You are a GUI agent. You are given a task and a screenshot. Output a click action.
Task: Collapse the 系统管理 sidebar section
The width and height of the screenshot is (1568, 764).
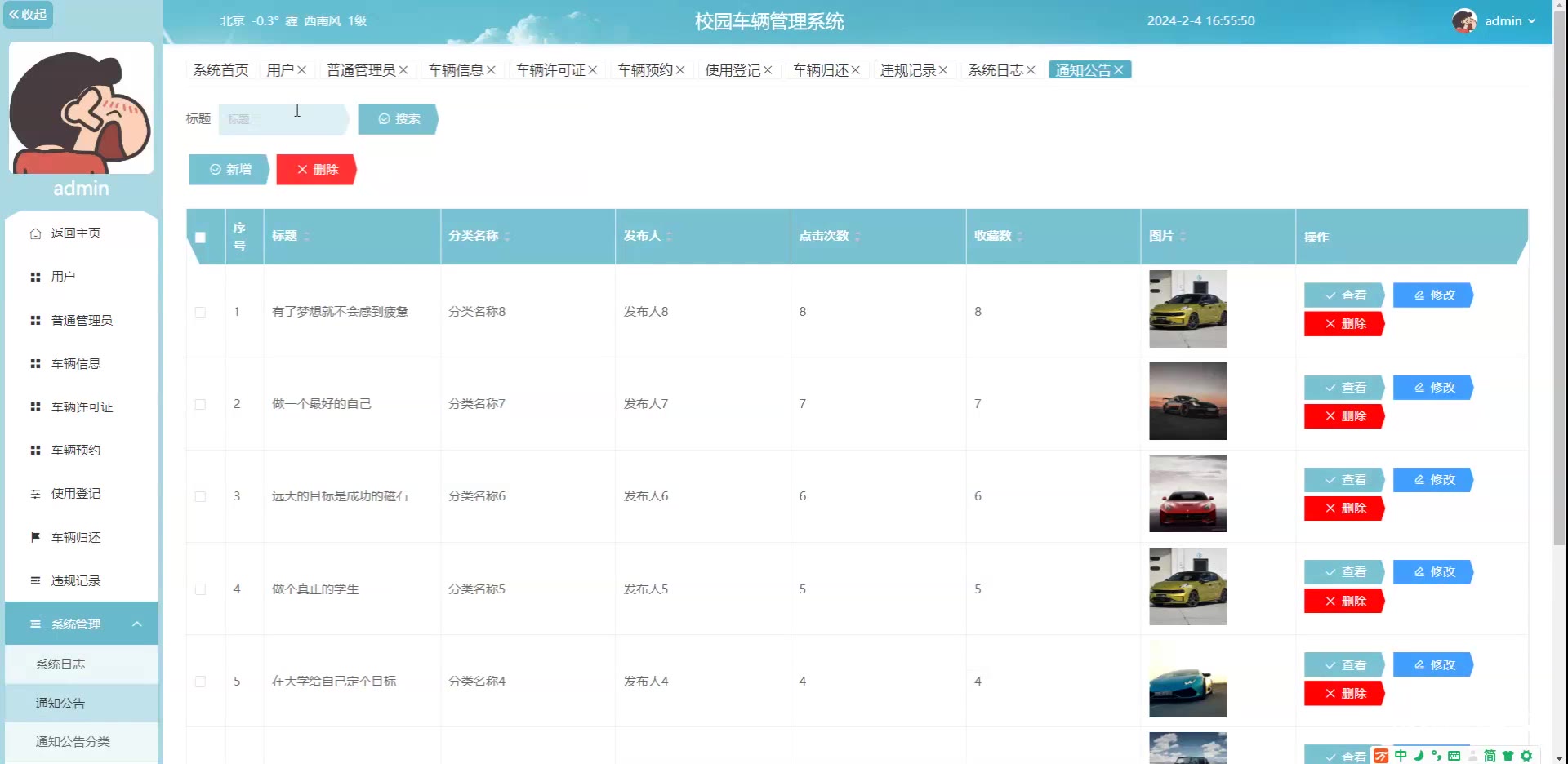136,624
